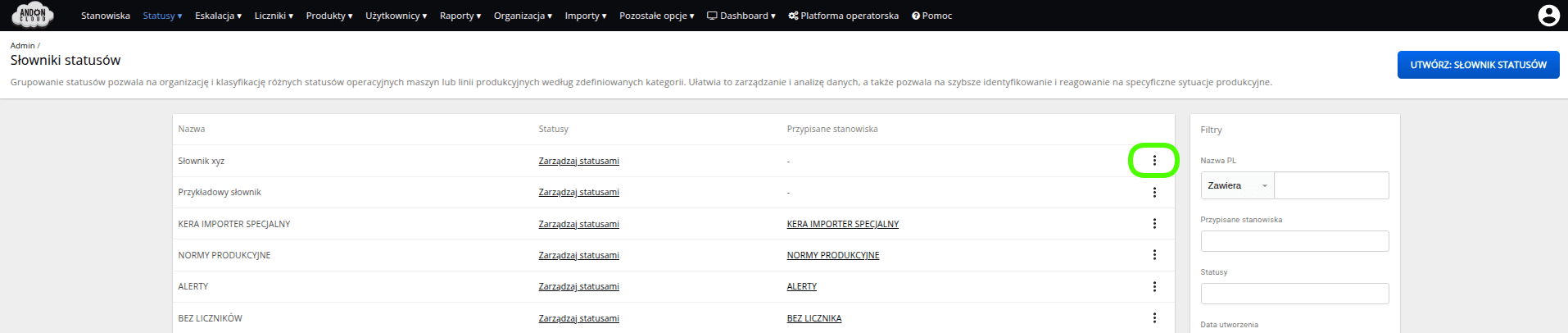Screen dimensions: 1568x333
Task: Expand the Raporty dropdown menu
Action: pyautogui.click(x=460, y=16)
